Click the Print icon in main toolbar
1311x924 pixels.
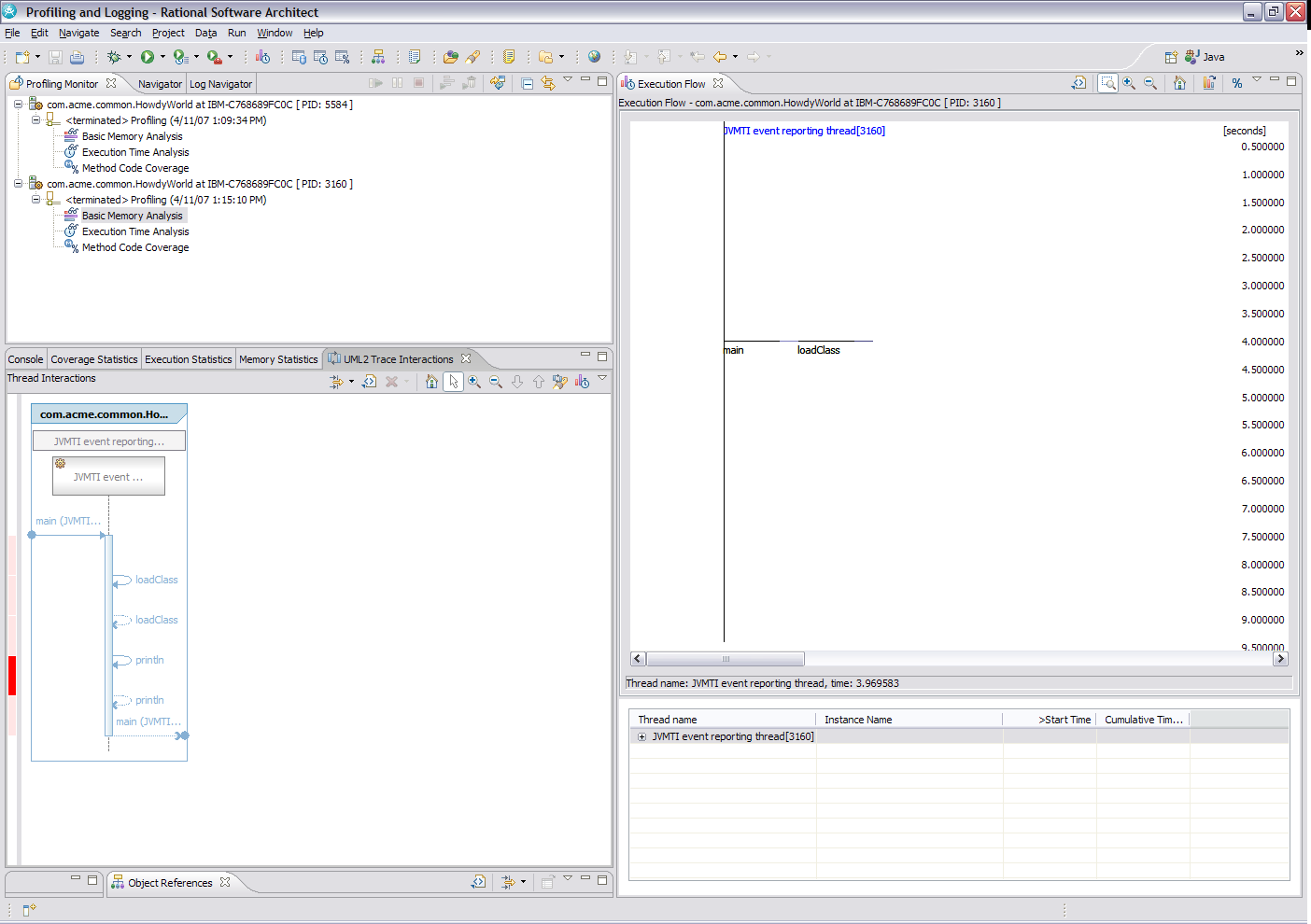tap(77, 57)
